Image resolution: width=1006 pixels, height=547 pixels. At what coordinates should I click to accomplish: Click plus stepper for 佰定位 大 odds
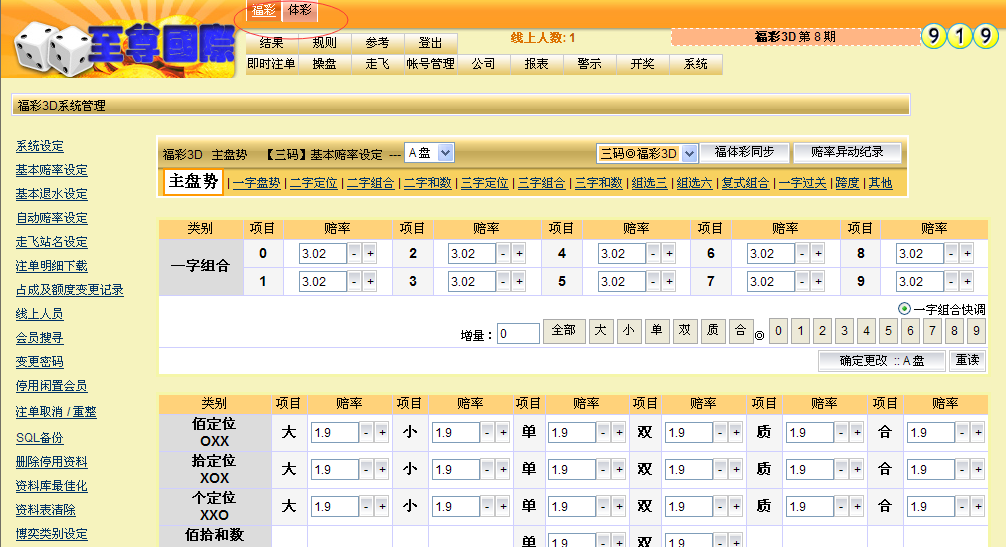click(x=381, y=433)
